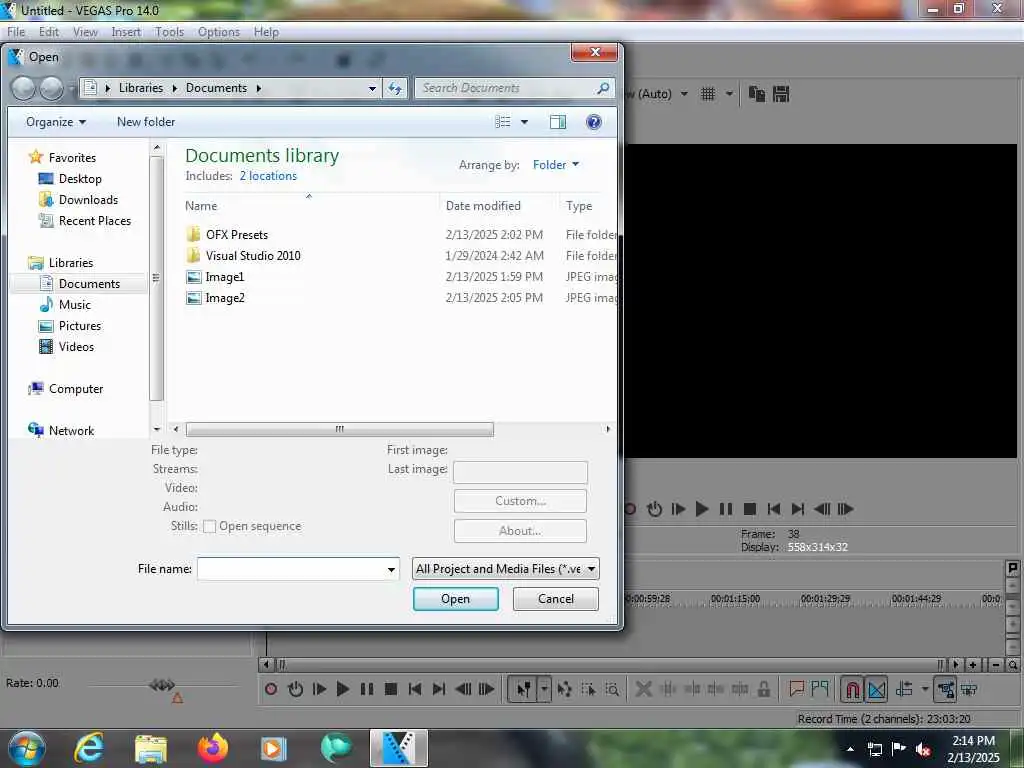The image size is (1024, 768).
Task: Click New folder
Action: click(x=146, y=122)
